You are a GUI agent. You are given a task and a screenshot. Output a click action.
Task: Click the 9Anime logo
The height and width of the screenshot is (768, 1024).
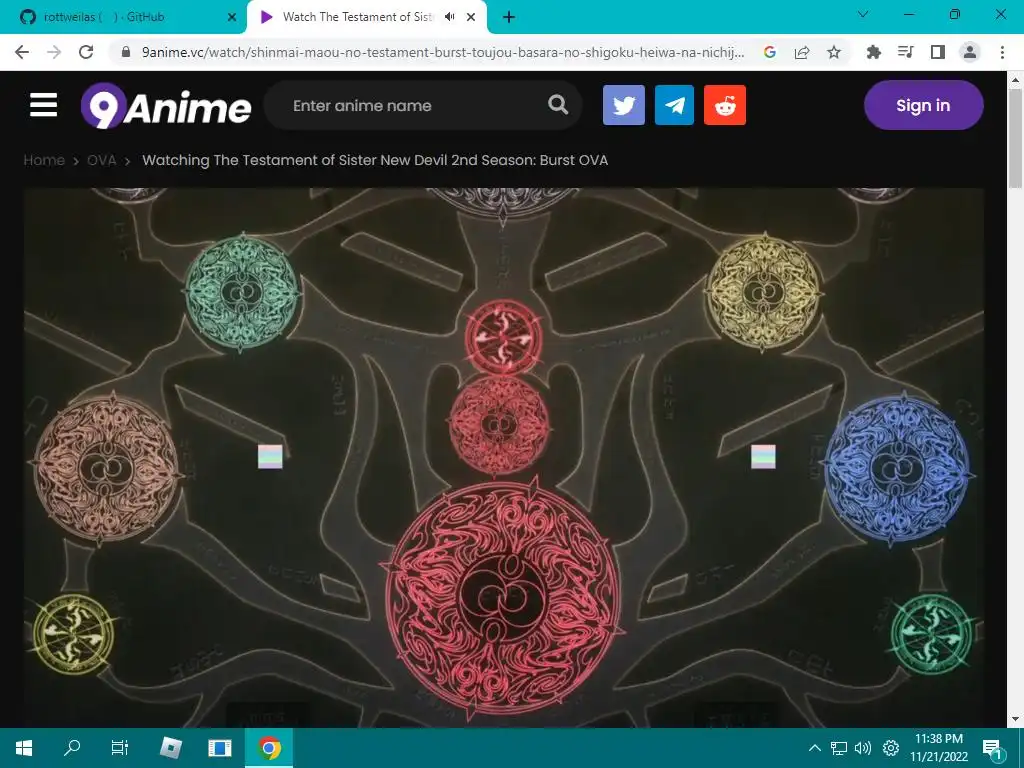166,105
